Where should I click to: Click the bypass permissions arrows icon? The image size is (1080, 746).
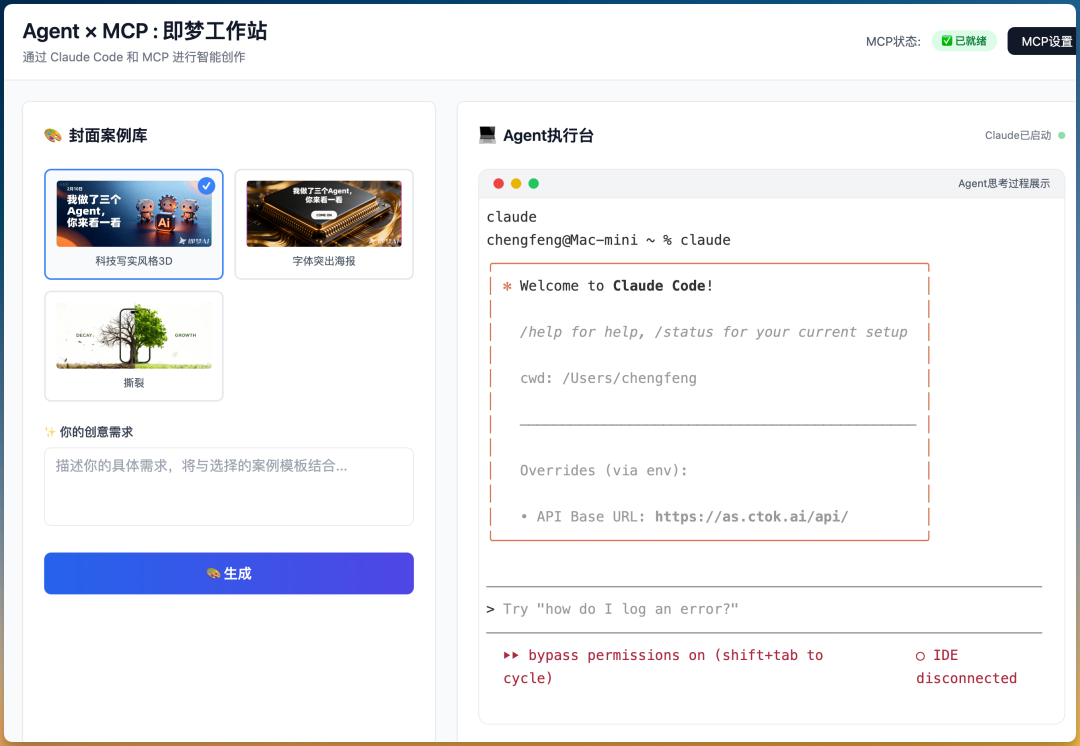510,655
